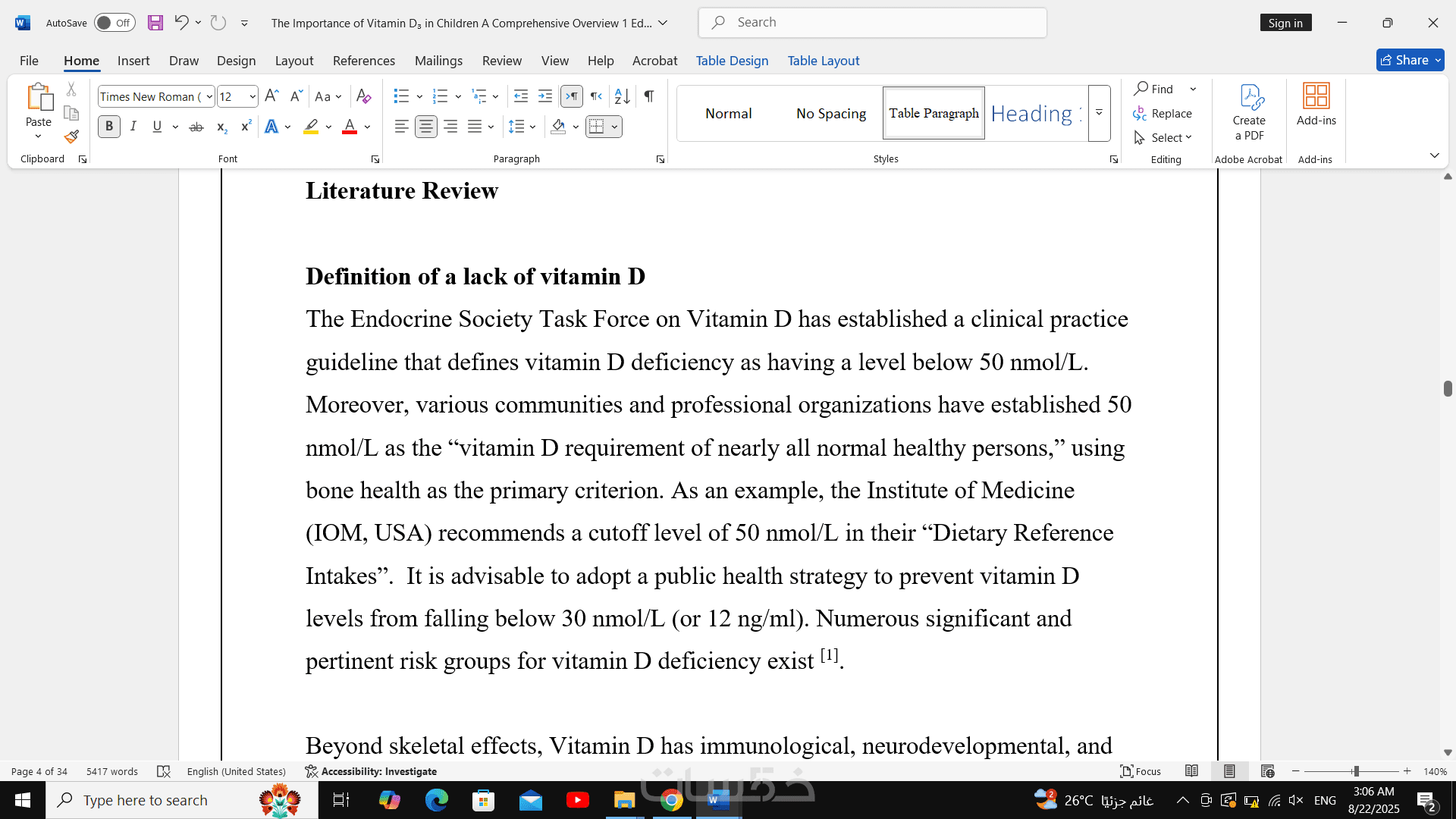This screenshot has height=819, width=1456.
Task: Toggle center alignment button
Action: tap(426, 127)
